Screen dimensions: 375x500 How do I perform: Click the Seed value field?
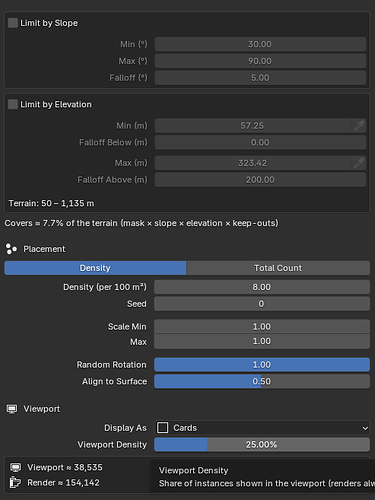coord(262,304)
